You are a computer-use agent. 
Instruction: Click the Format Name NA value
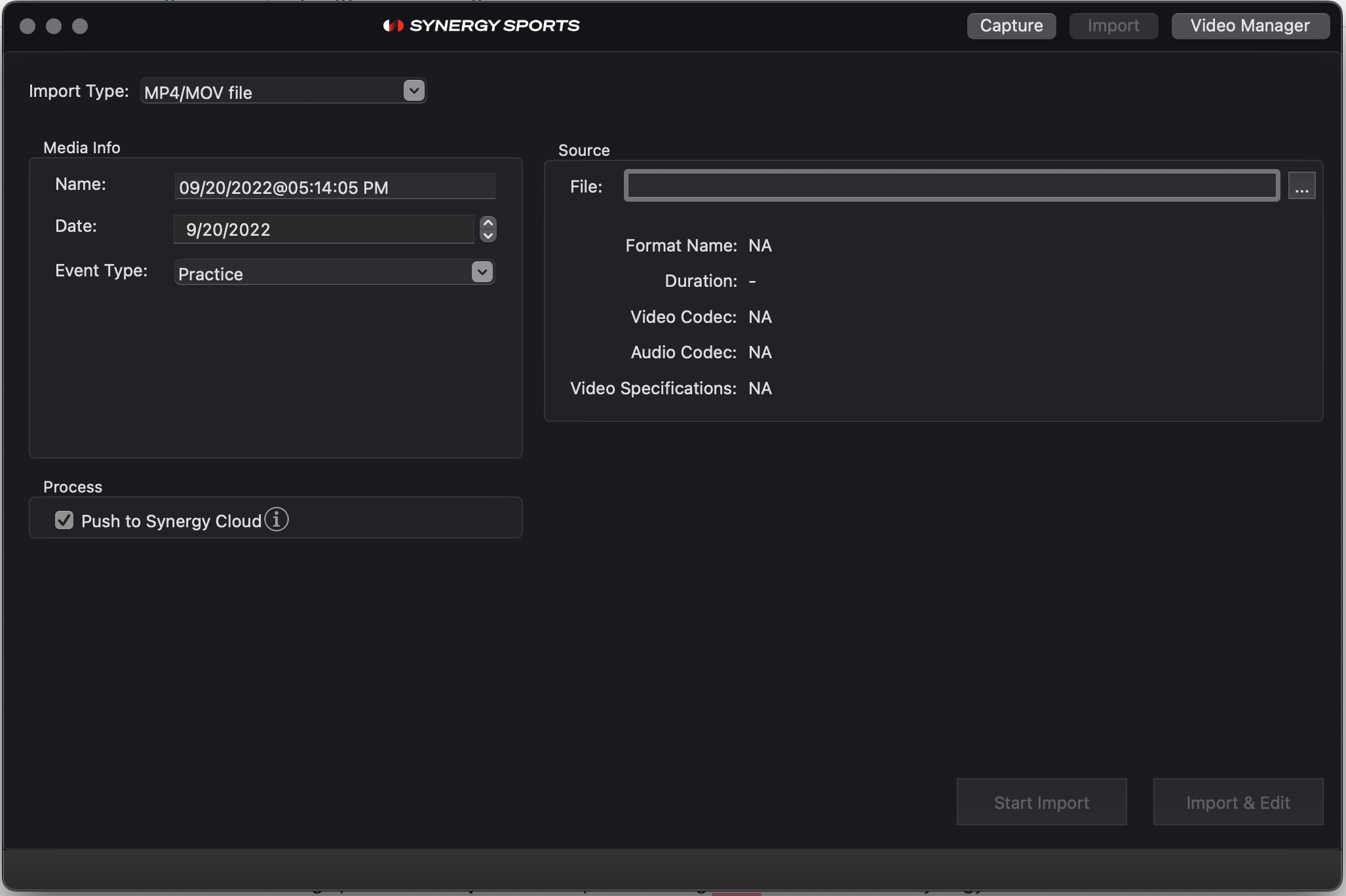pyautogui.click(x=760, y=246)
